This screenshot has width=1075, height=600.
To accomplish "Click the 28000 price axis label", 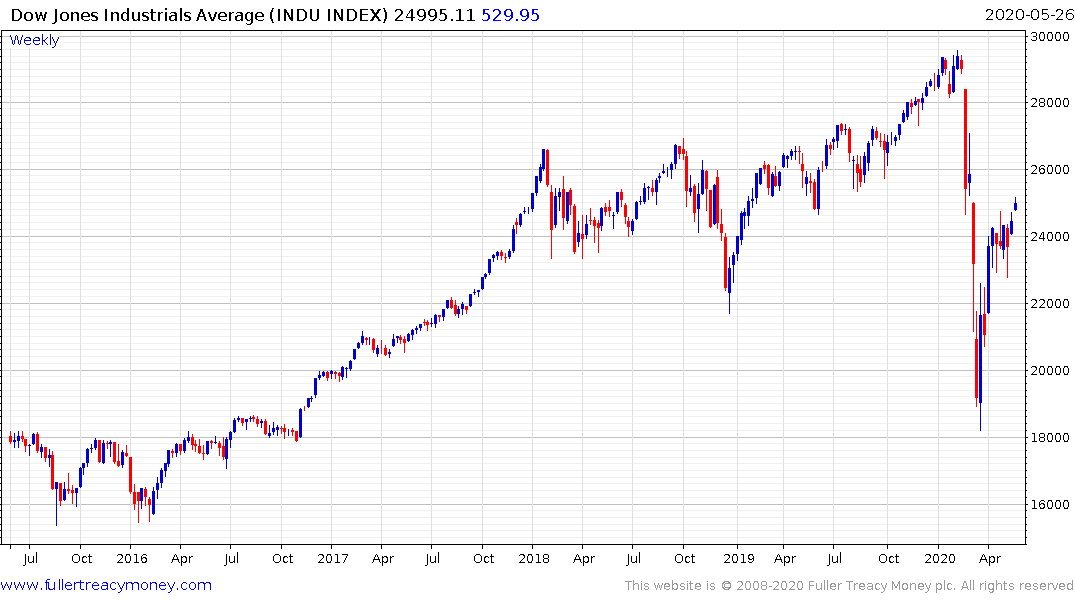I will click(x=1050, y=103).
